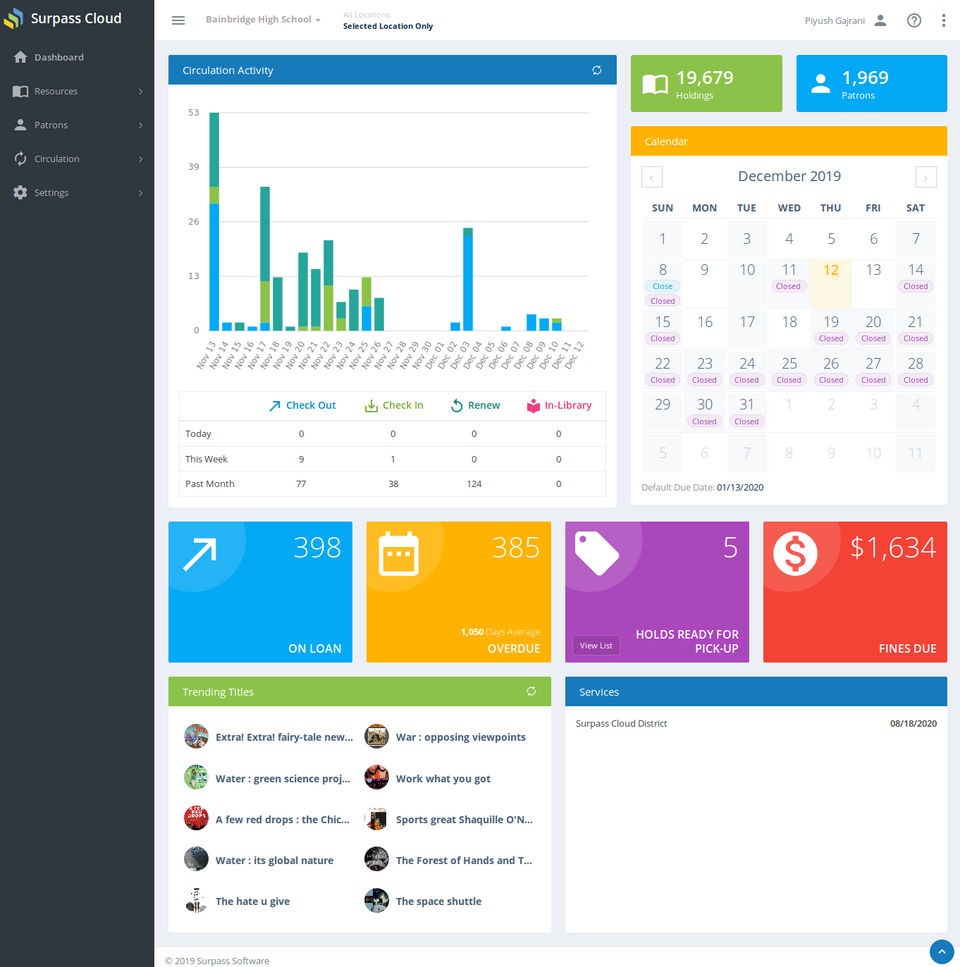
Task: Toggle Check Out series in chart legend
Action: [303, 405]
